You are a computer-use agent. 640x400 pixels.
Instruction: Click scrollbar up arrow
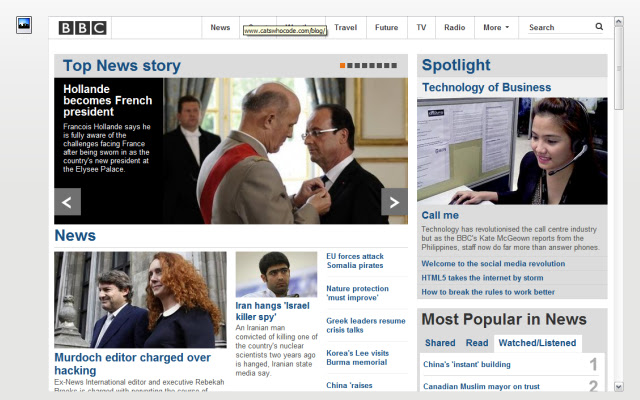pos(619,21)
